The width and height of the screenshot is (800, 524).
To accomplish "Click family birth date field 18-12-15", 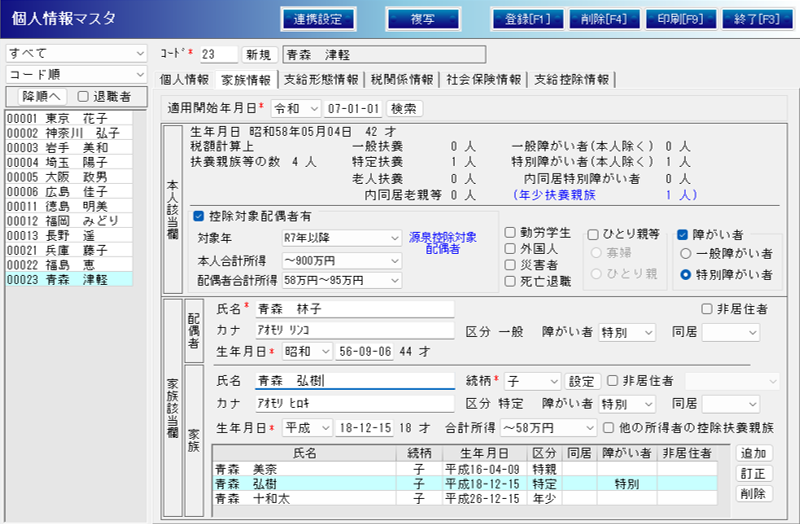I will [365, 428].
